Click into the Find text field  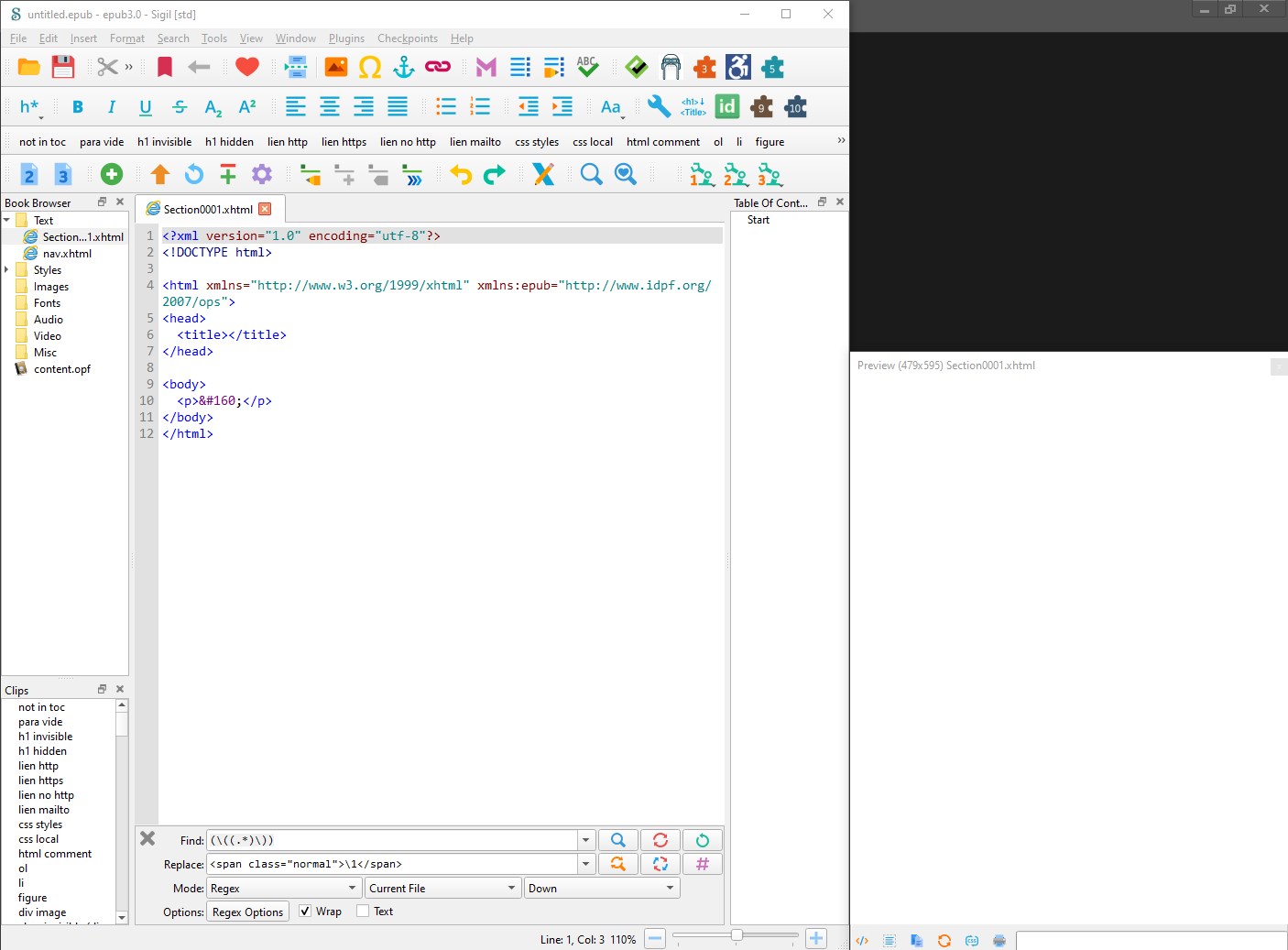pyautogui.click(x=392, y=840)
